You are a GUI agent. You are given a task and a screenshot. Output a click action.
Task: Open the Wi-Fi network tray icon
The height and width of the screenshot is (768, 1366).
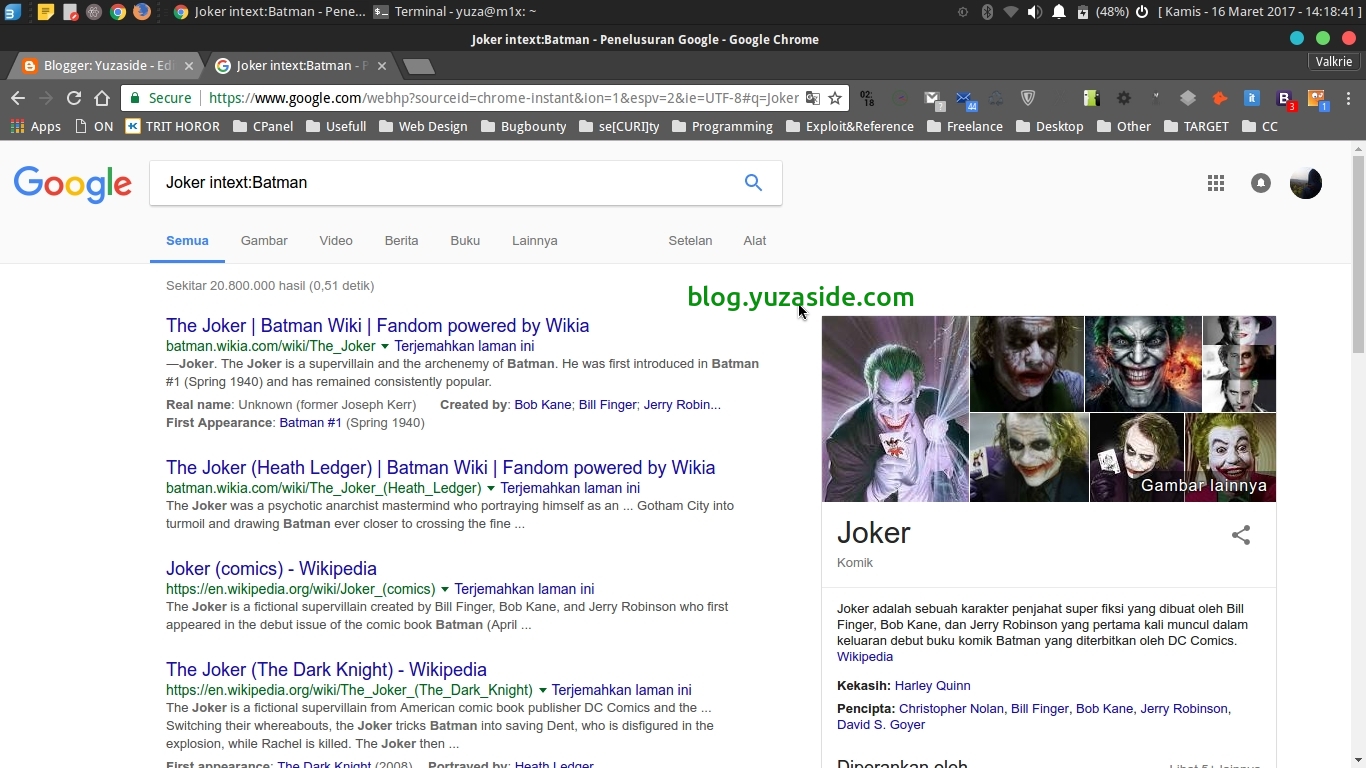(1010, 12)
